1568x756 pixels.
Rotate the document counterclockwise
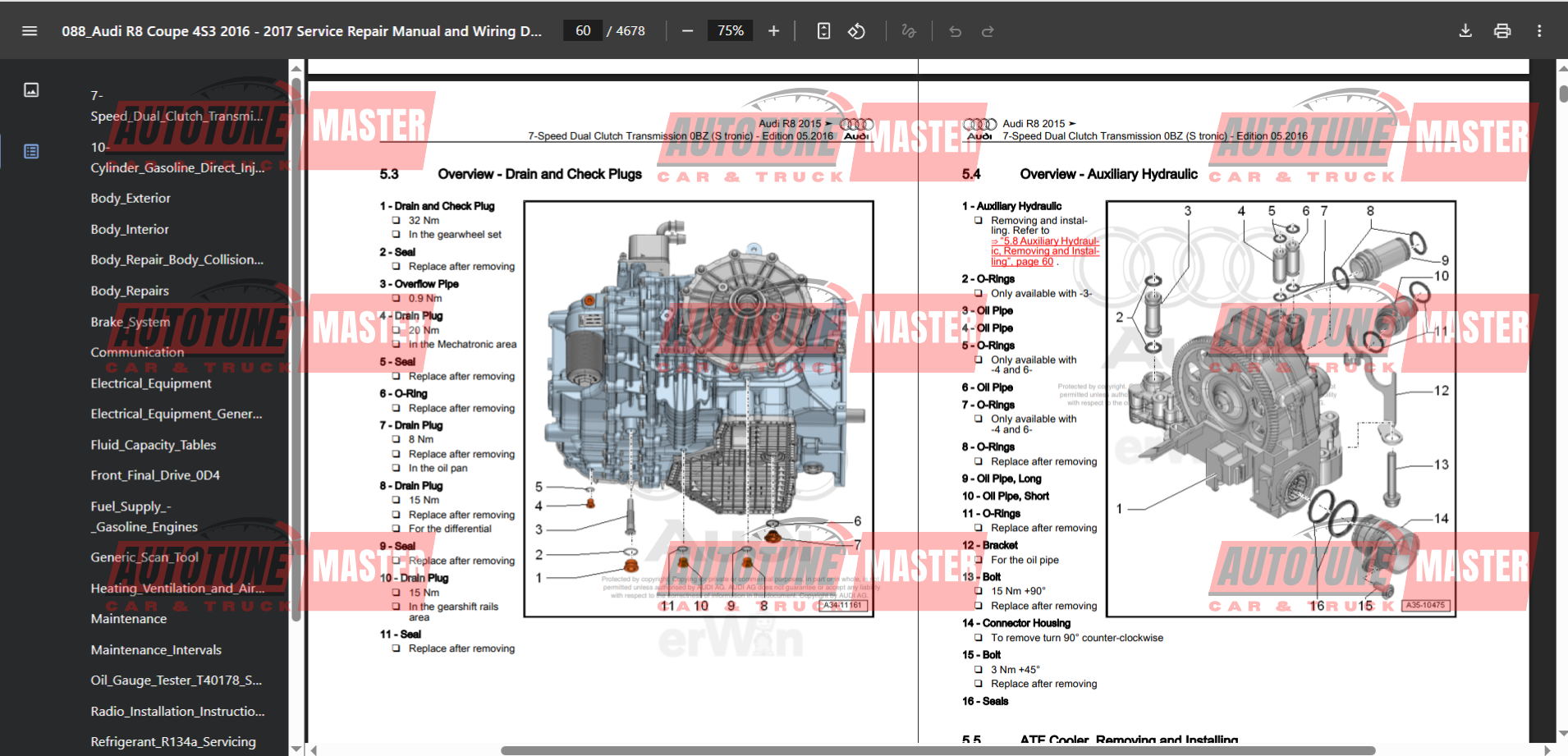click(856, 31)
